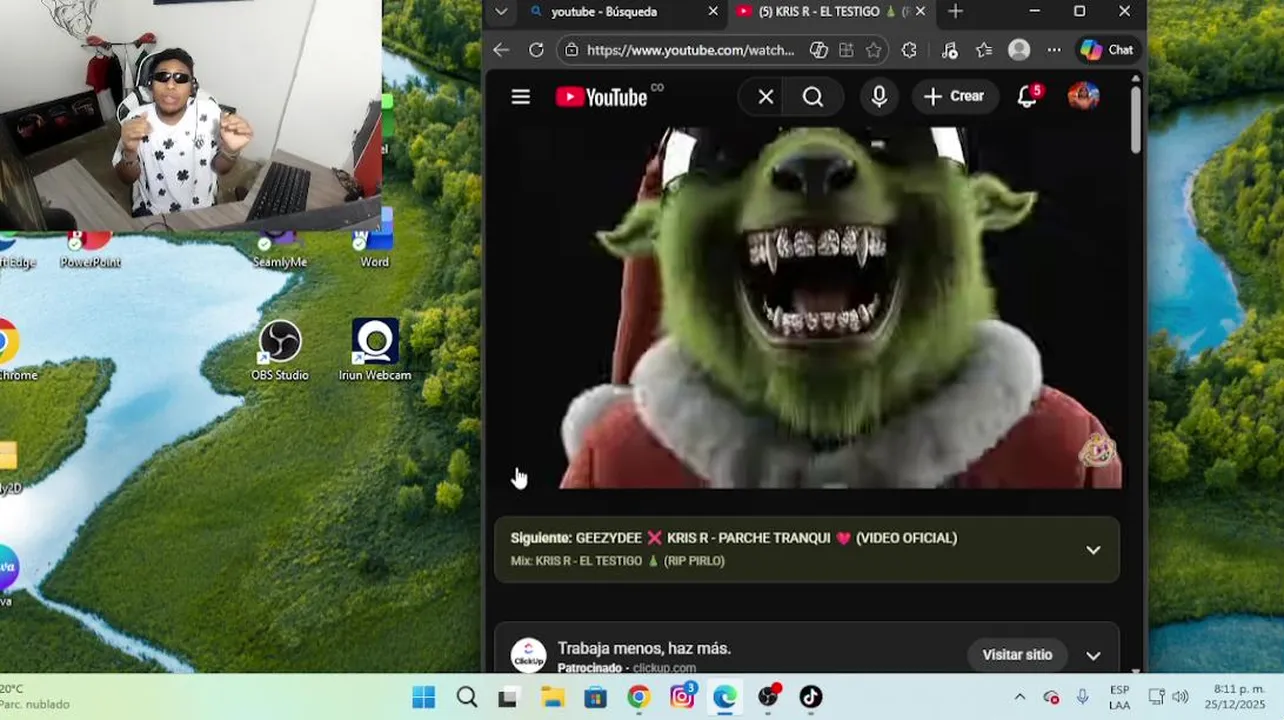Image resolution: width=1284 pixels, height=720 pixels.
Task: View site info via the lock icon
Action: tap(570, 50)
